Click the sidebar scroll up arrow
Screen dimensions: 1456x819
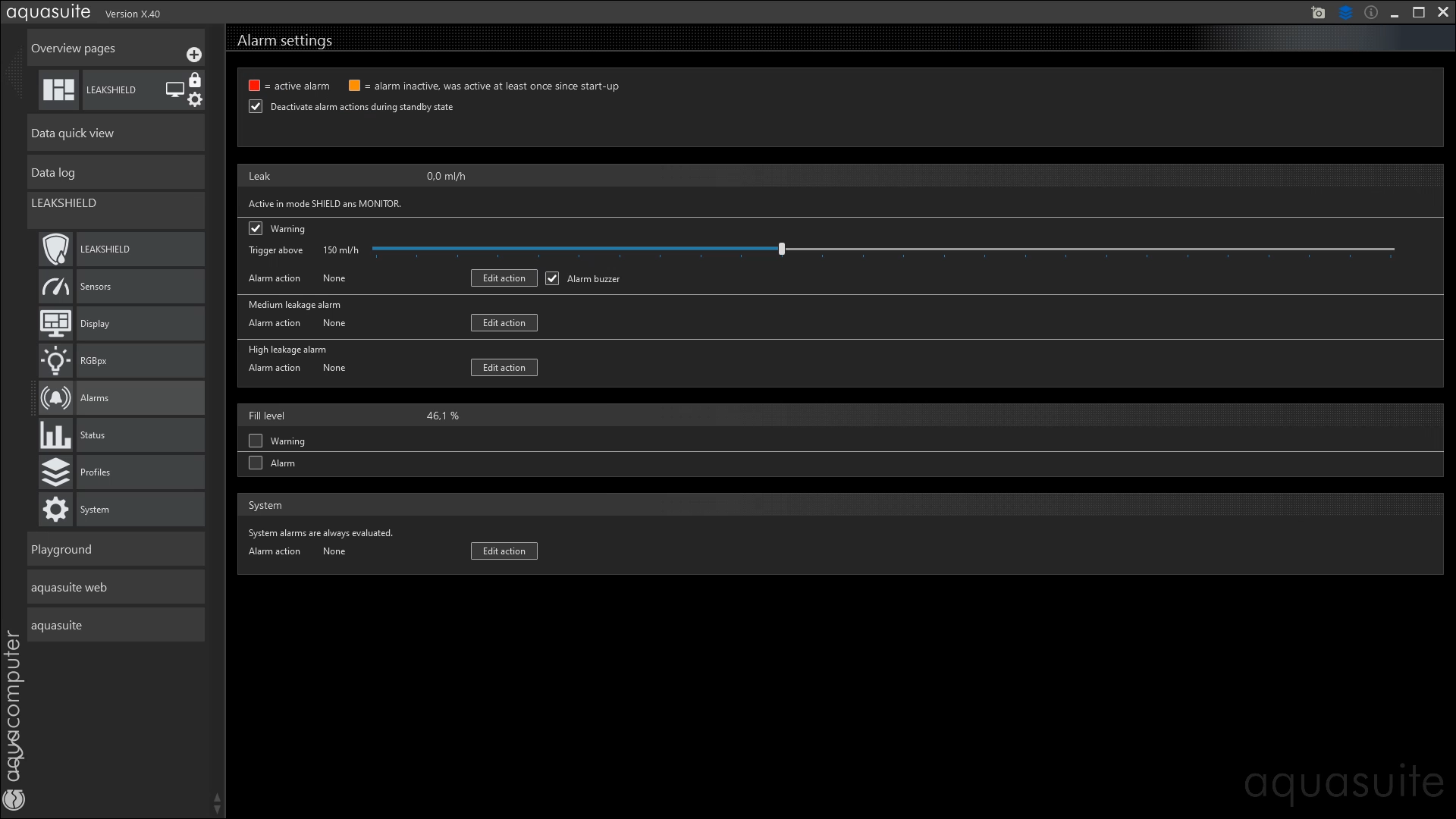coord(218,798)
